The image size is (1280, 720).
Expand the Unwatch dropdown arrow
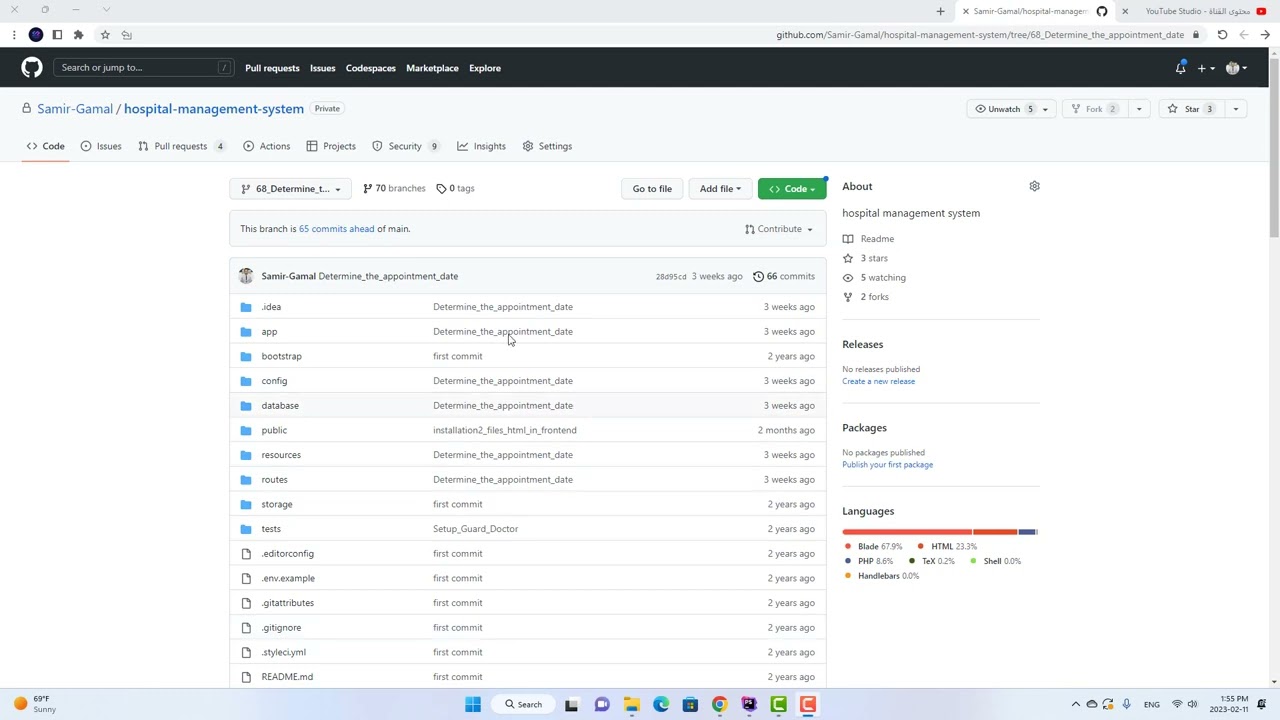pos(1045,109)
